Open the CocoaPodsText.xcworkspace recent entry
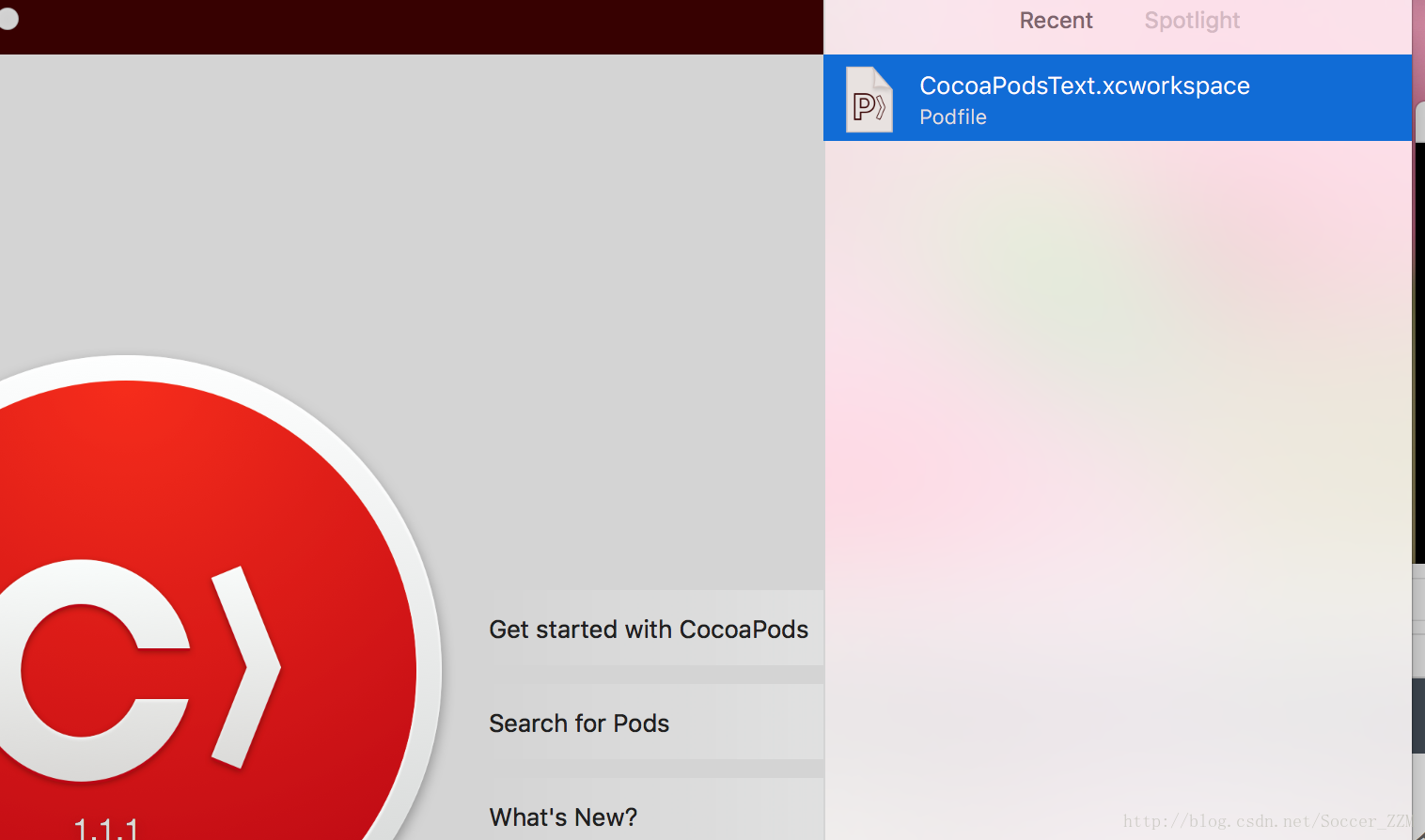Image resolution: width=1425 pixels, height=840 pixels. [1118, 98]
